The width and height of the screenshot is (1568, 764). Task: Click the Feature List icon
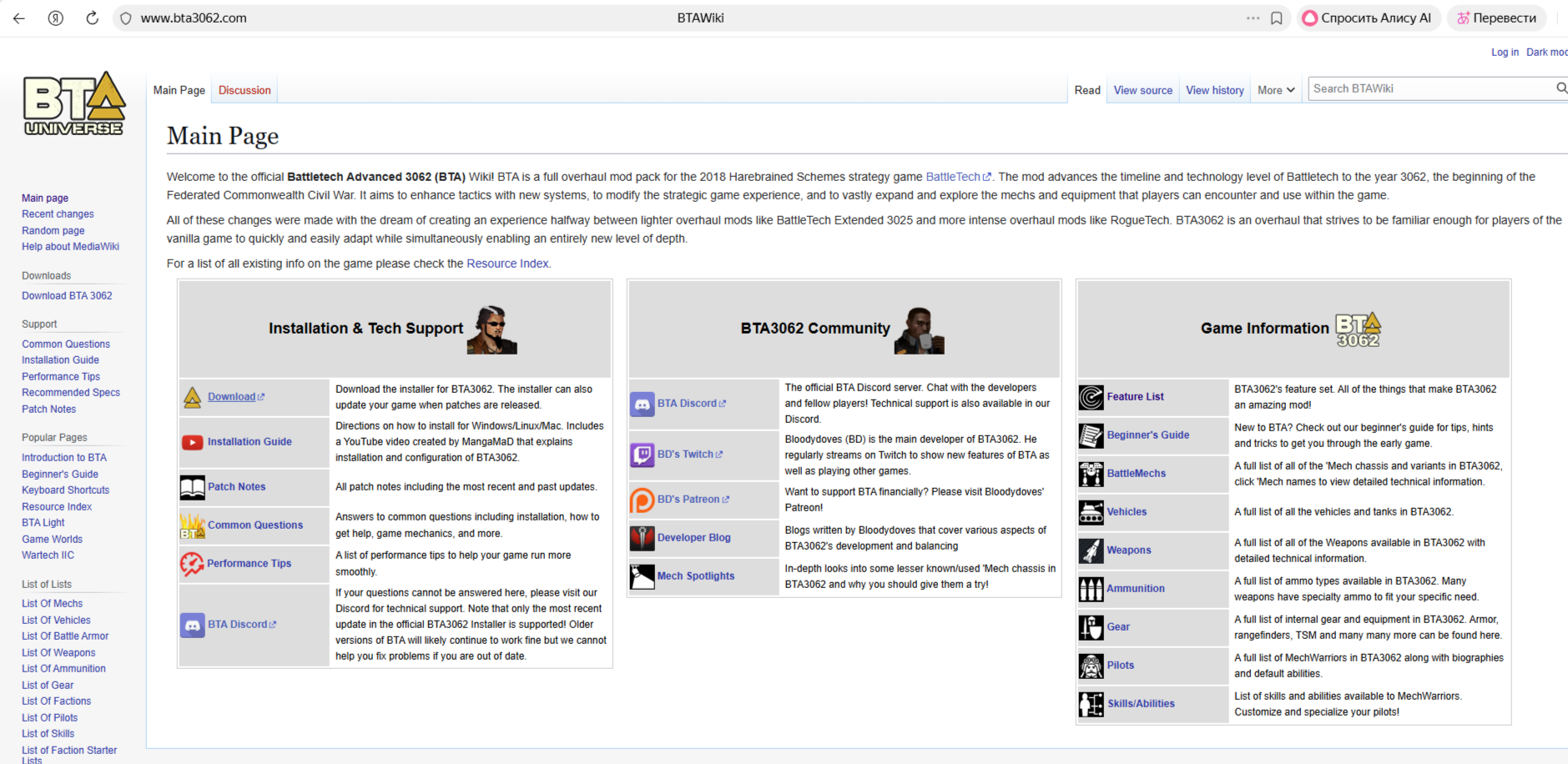(1092, 398)
